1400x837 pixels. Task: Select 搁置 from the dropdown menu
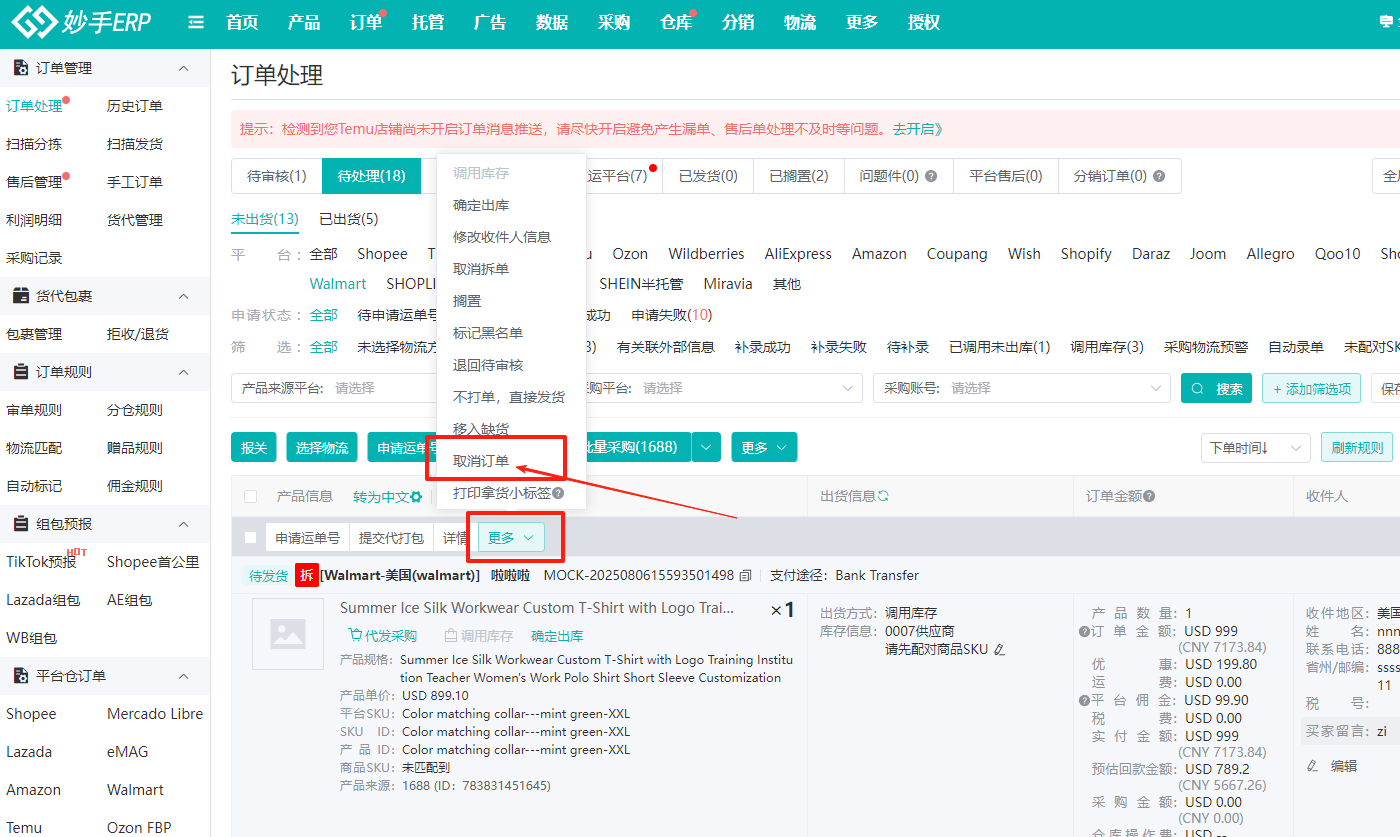tap(467, 301)
